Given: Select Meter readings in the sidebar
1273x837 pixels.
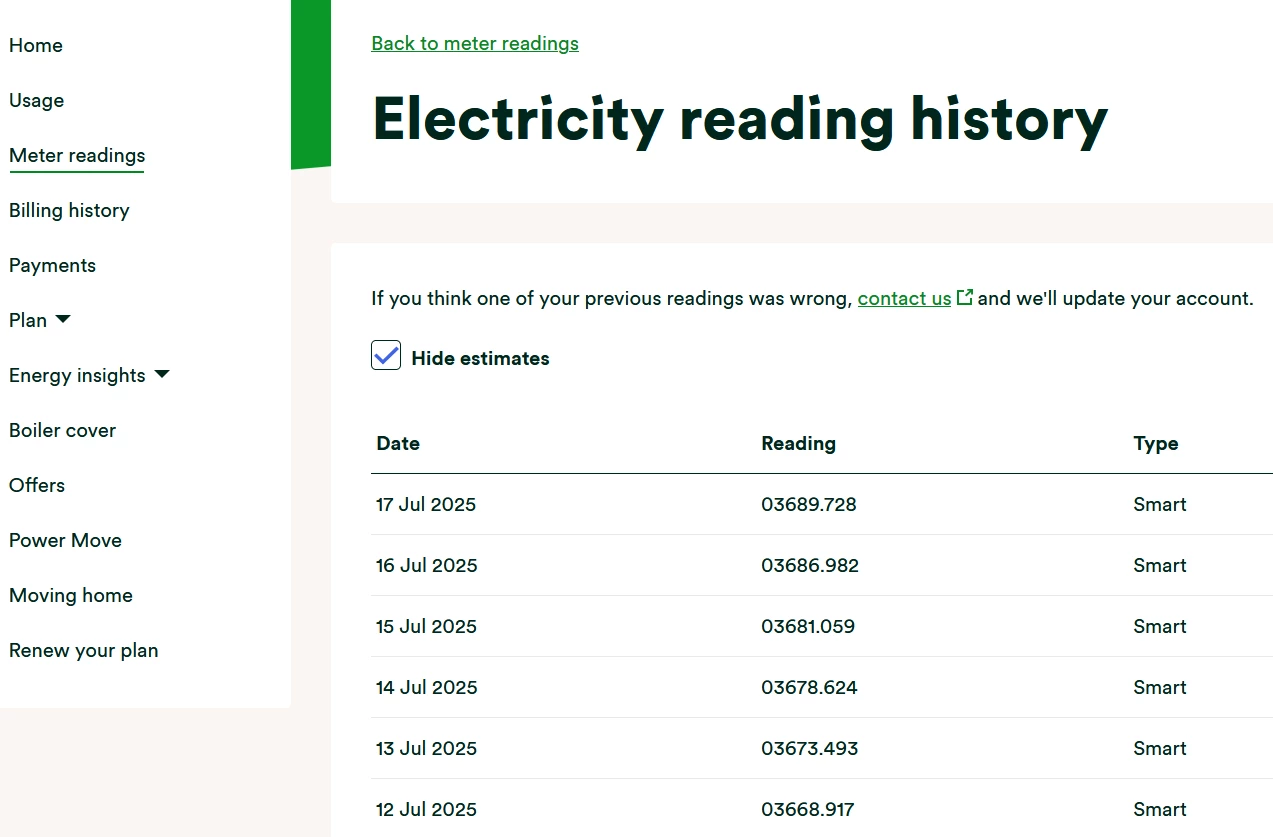Looking at the screenshot, I should coord(77,155).
